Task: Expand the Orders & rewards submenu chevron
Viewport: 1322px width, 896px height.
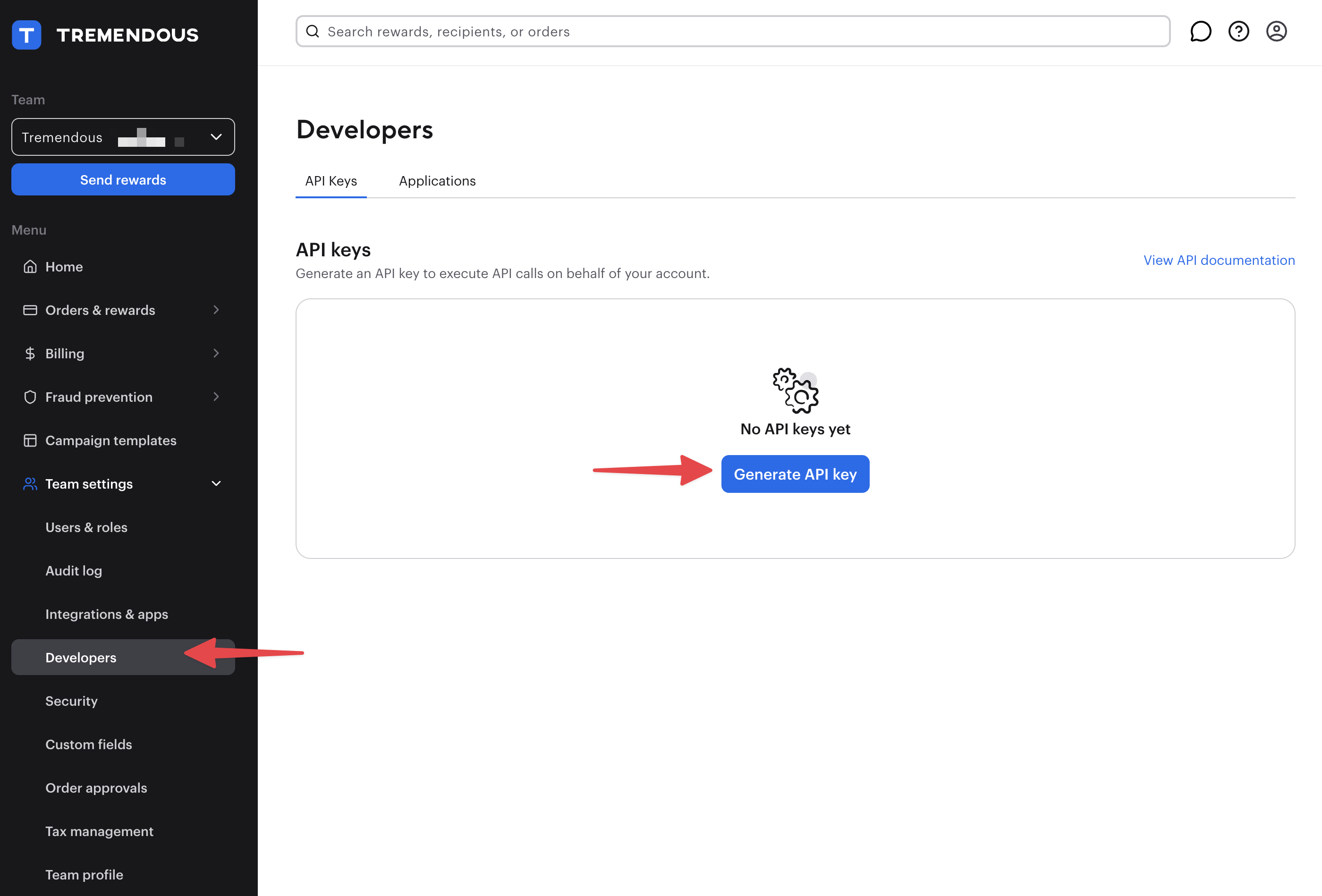Action: click(216, 310)
